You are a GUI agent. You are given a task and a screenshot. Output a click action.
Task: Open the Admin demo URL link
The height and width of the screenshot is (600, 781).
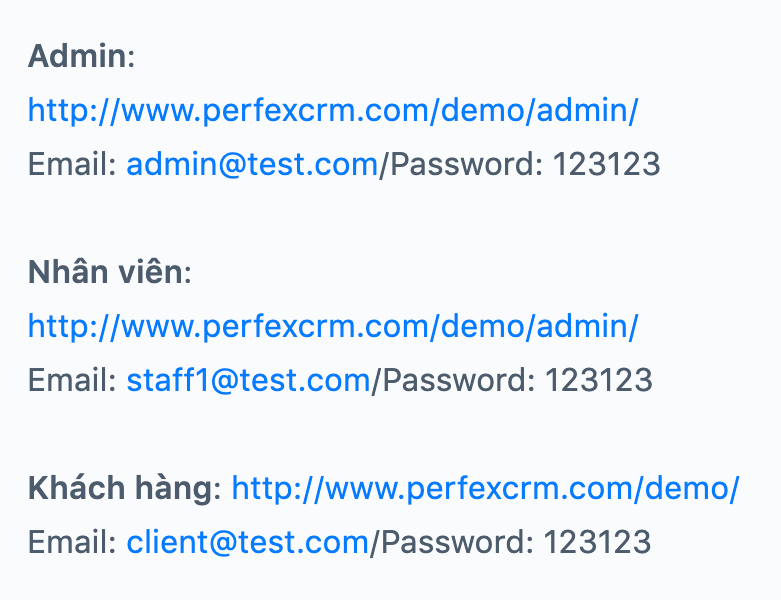pos(333,110)
